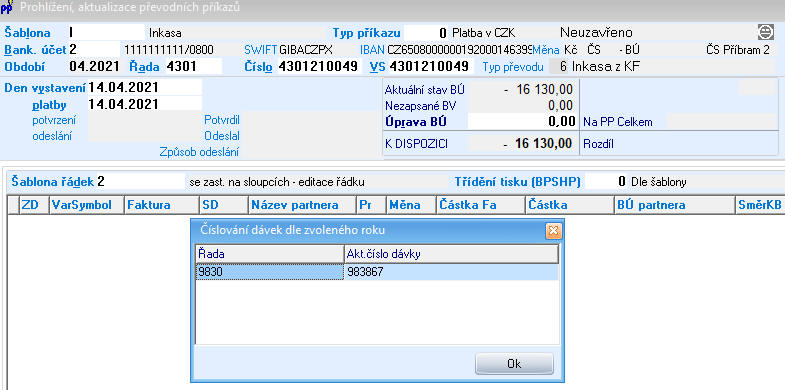Click the account number 1111111111/0800
The height and width of the screenshot is (390, 785).
[169, 50]
